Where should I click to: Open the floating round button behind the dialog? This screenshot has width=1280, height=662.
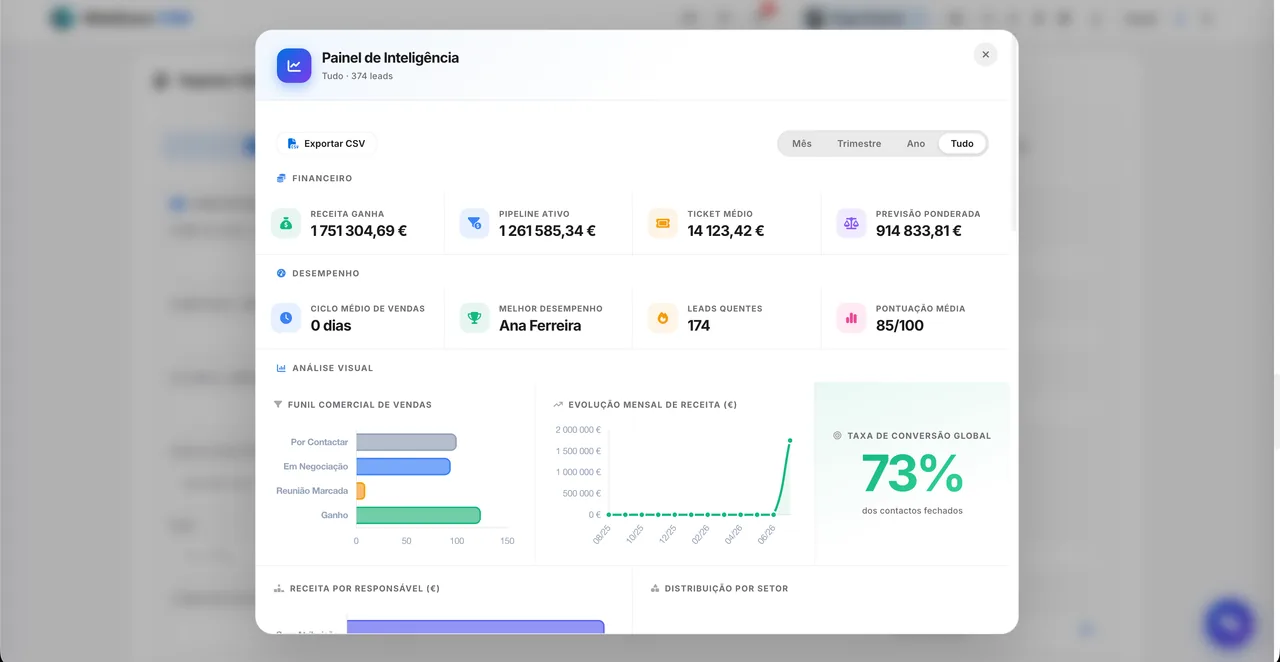click(1229, 623)
